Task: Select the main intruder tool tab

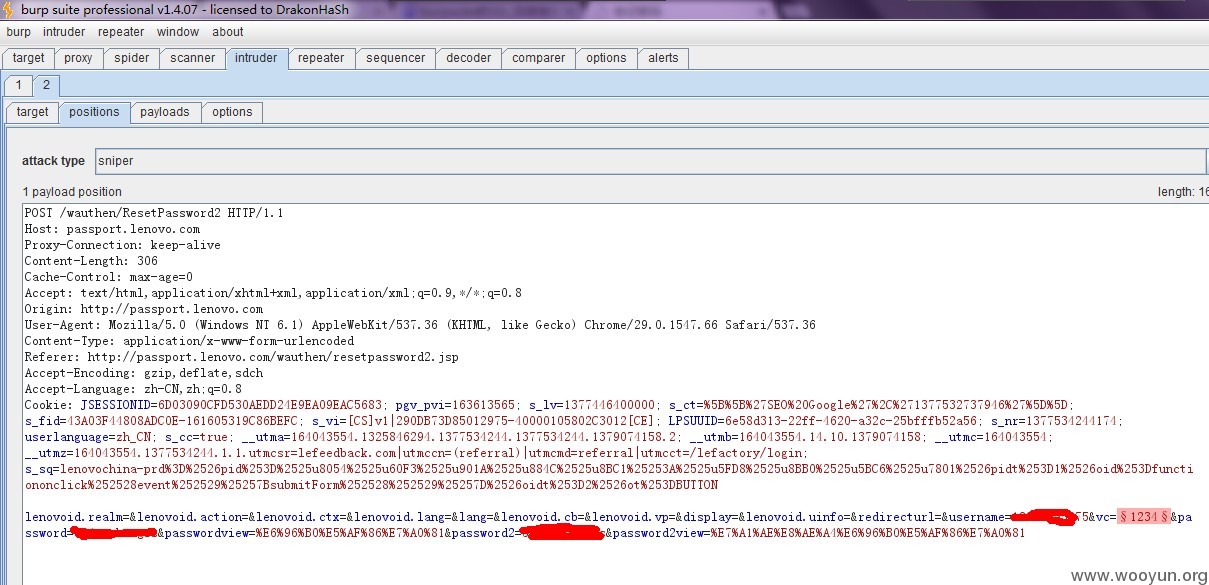Action: click(x=256, y=58)
